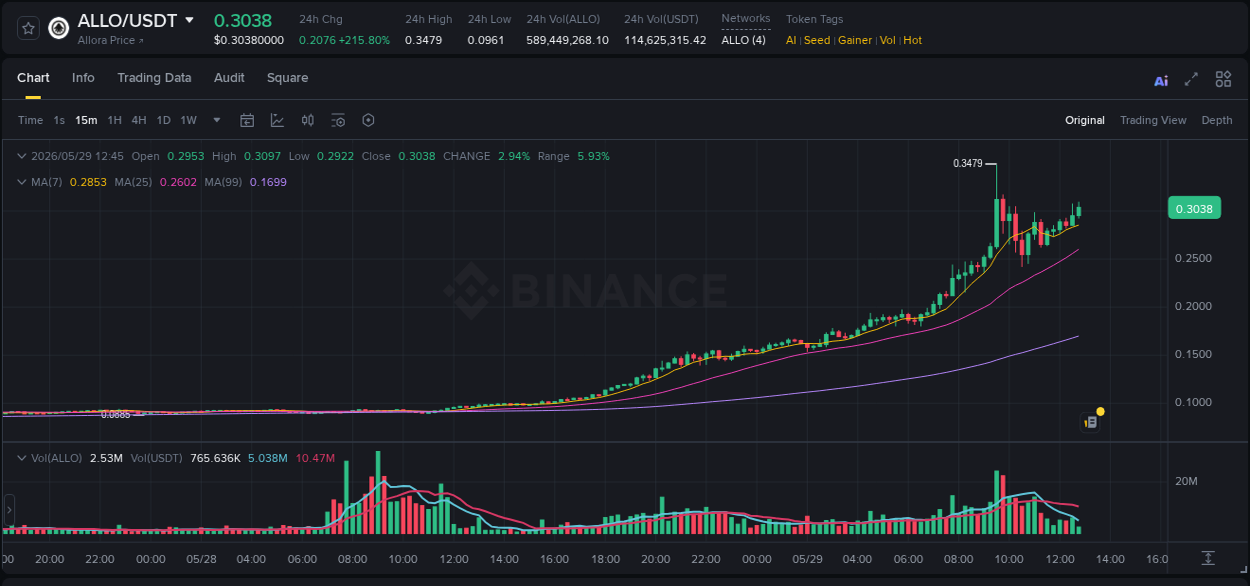The image size is (1250, 586).
Task: Select the Vol token tag
Action: (x=888, y=41)
